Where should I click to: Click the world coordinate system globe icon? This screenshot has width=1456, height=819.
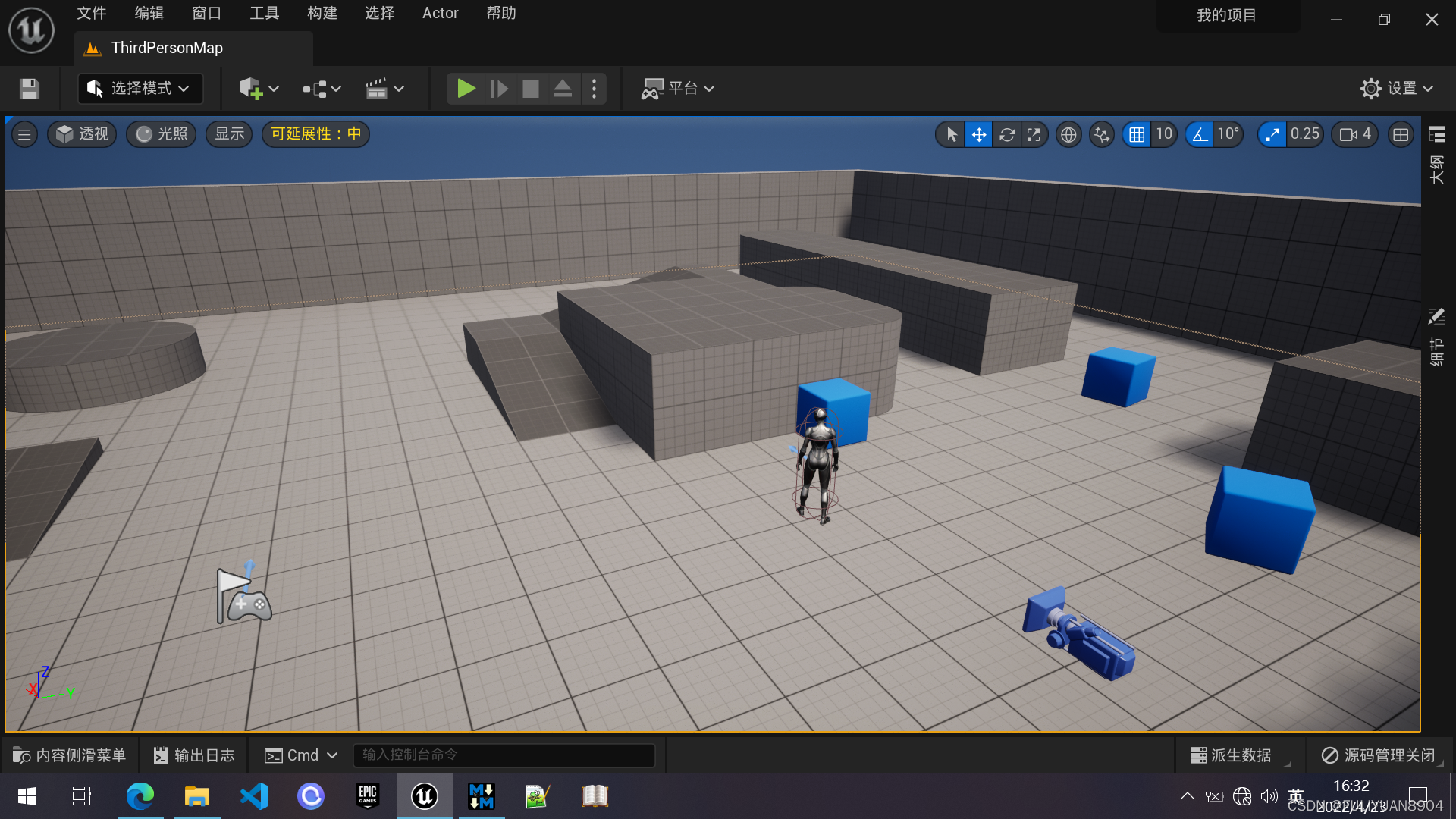click(1068, 135)
